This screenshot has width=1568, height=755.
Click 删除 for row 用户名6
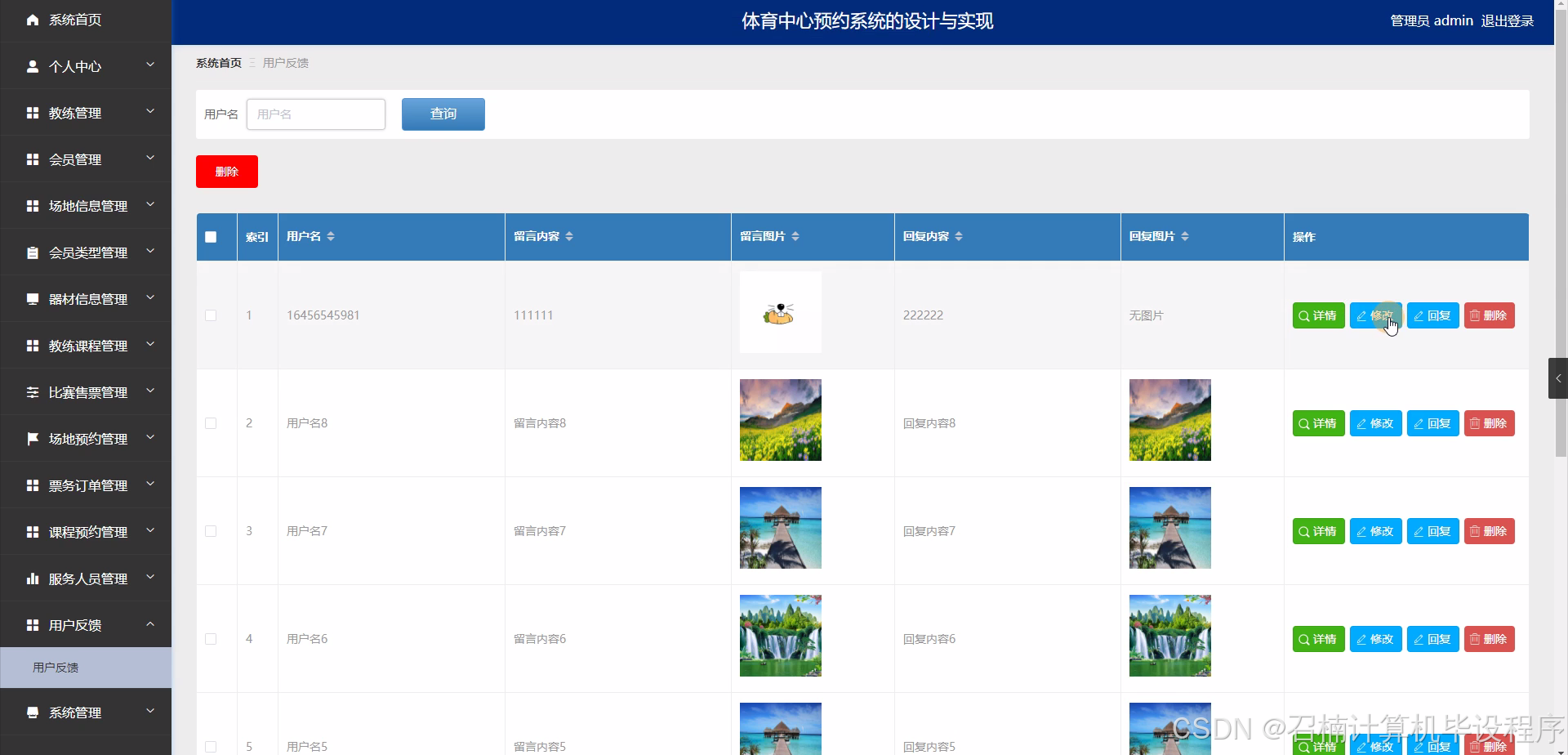1490,639
